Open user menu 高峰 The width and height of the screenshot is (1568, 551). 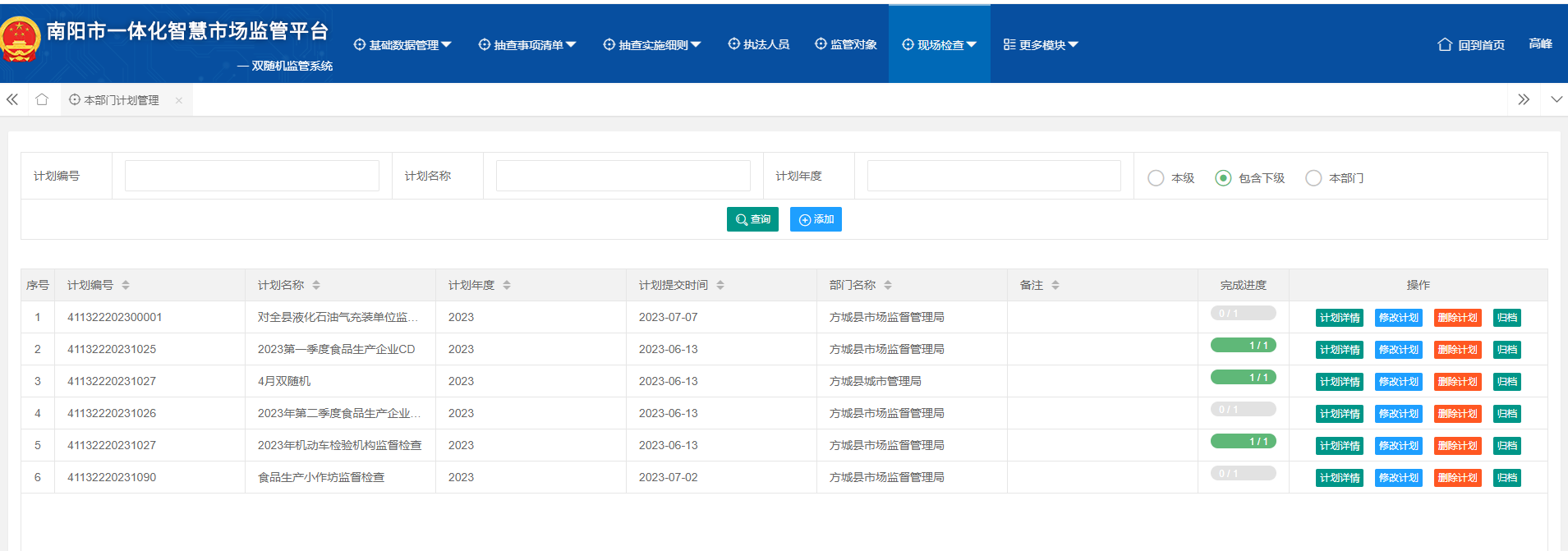click(1540, 44)
